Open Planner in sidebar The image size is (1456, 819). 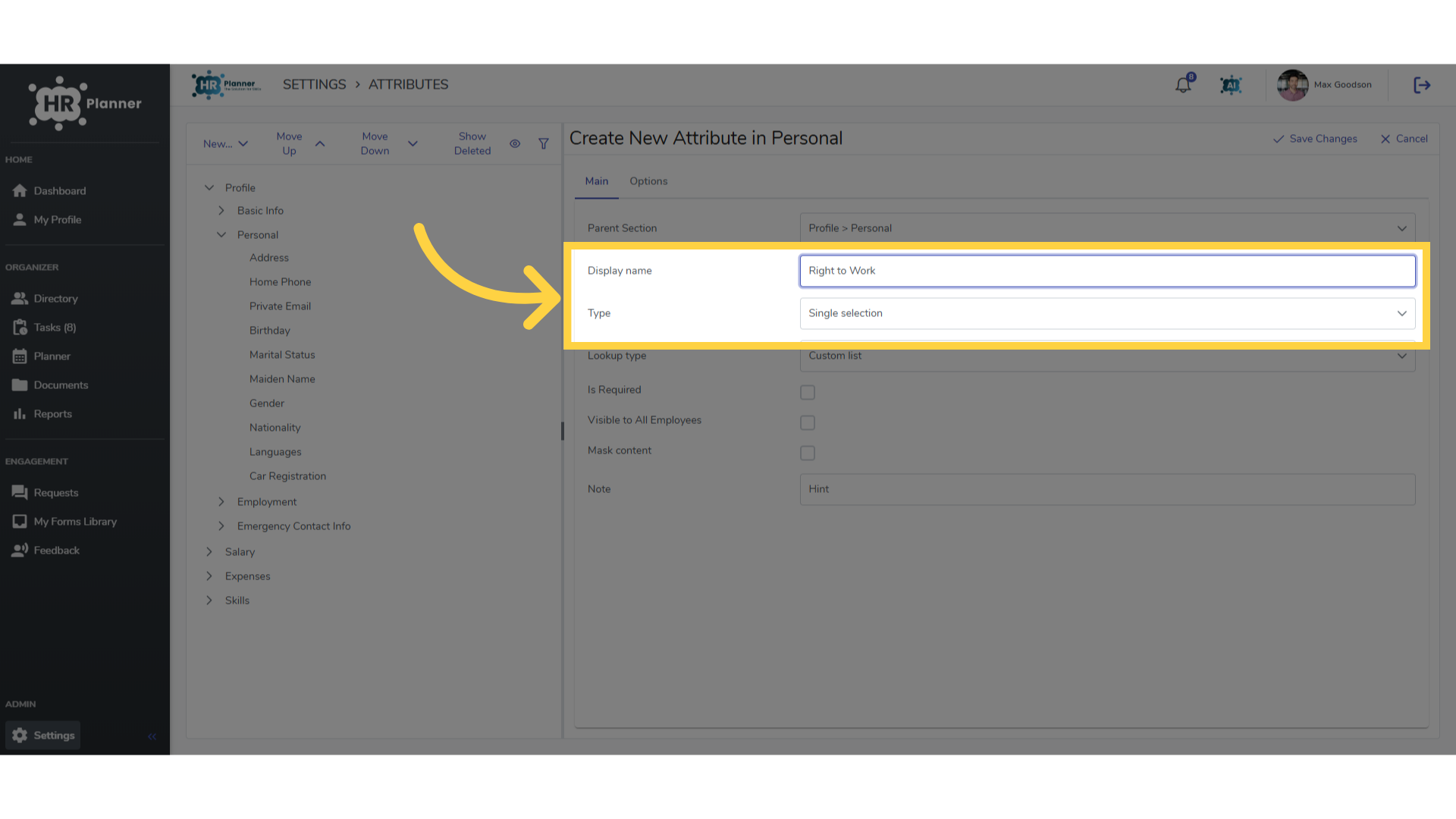[42, 356]
